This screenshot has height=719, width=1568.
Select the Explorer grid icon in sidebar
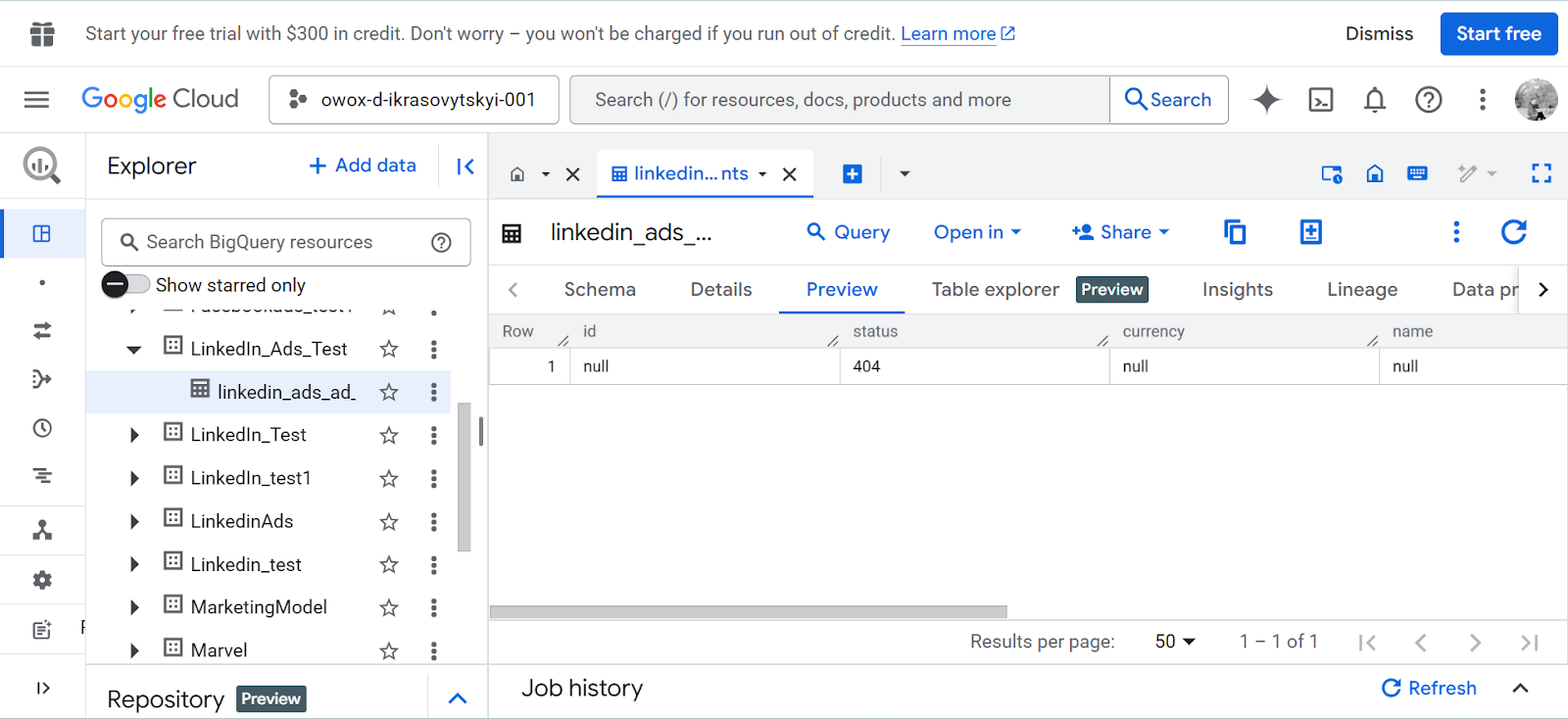41,233
